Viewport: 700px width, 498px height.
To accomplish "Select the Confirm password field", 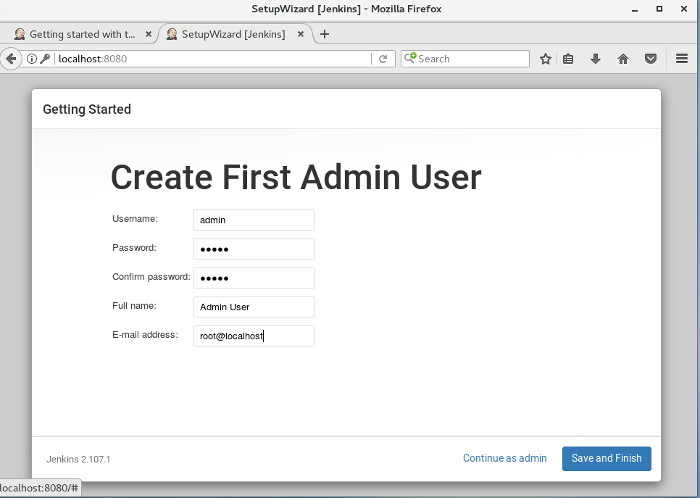I will point(254,278).
